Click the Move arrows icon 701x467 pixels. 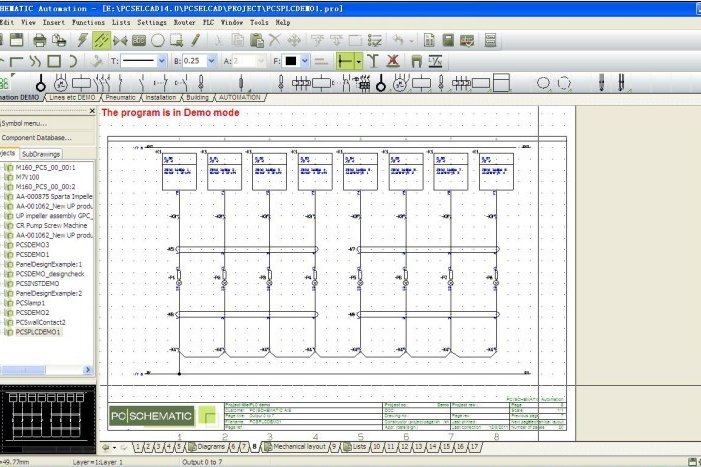point(294,41)
